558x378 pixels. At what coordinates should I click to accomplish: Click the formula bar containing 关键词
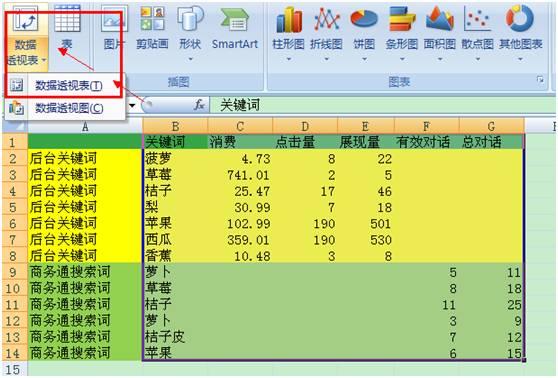(x=383, y=105)
